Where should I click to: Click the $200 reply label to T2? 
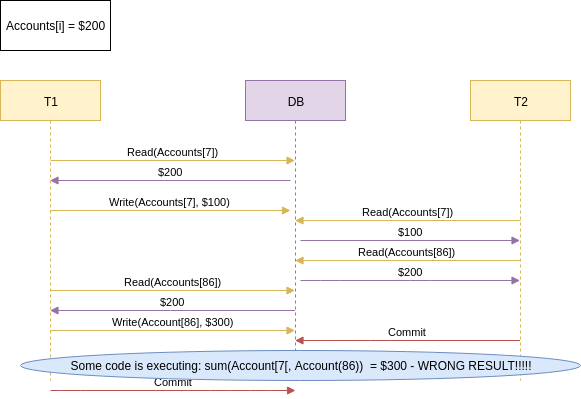410,272
